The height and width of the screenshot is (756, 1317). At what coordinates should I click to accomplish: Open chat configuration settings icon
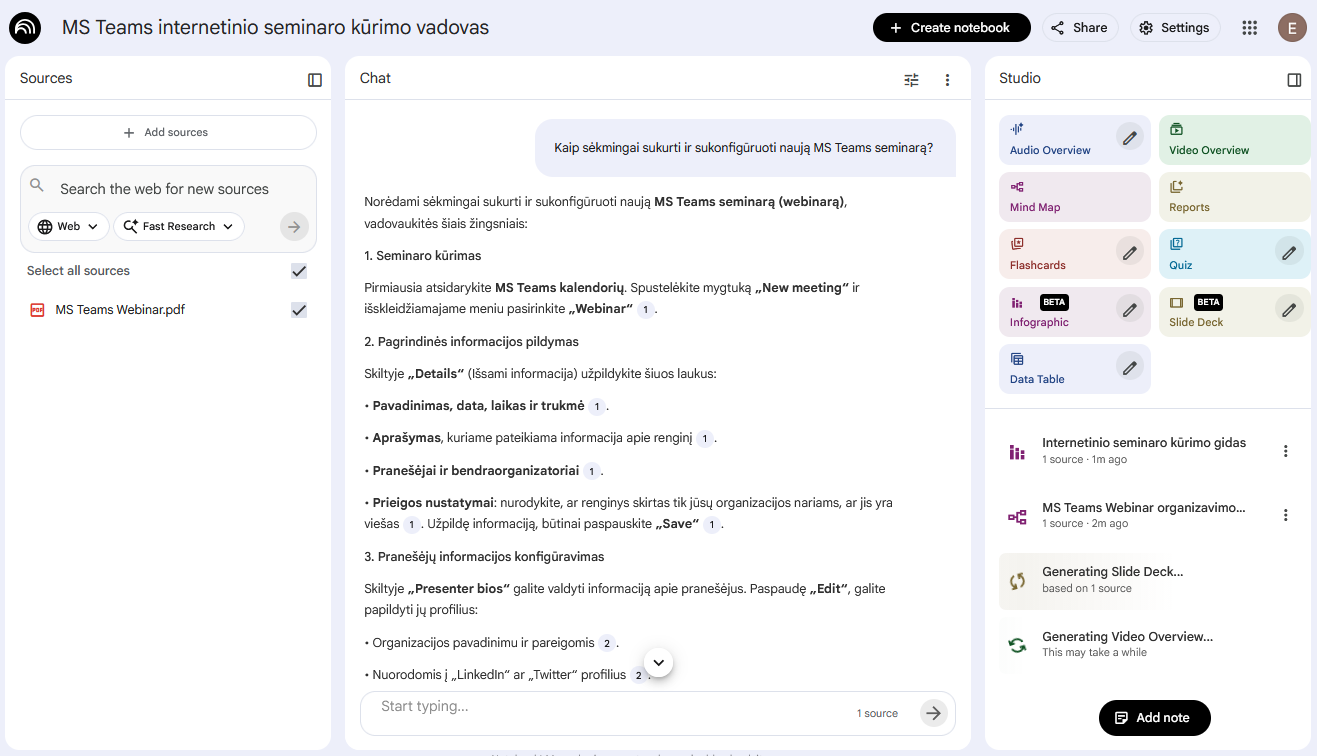[911, 80]
